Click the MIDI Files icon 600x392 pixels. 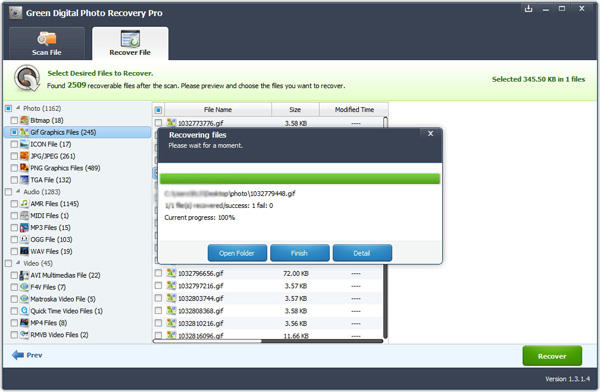tap(24, 216)
